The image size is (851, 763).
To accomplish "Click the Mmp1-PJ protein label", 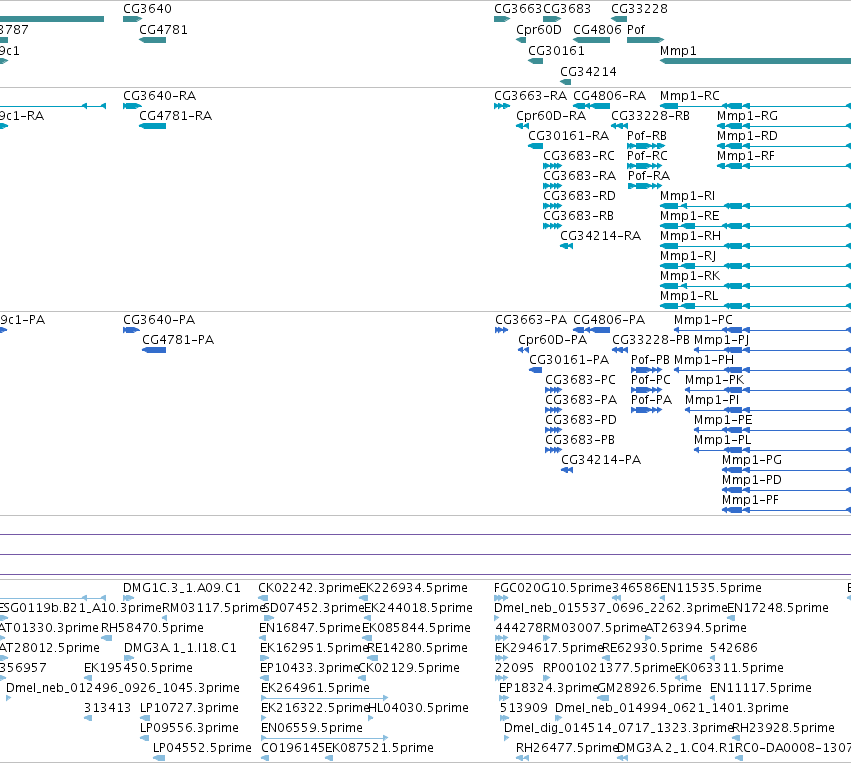I will pyautogui.click(x=722, y=340).
